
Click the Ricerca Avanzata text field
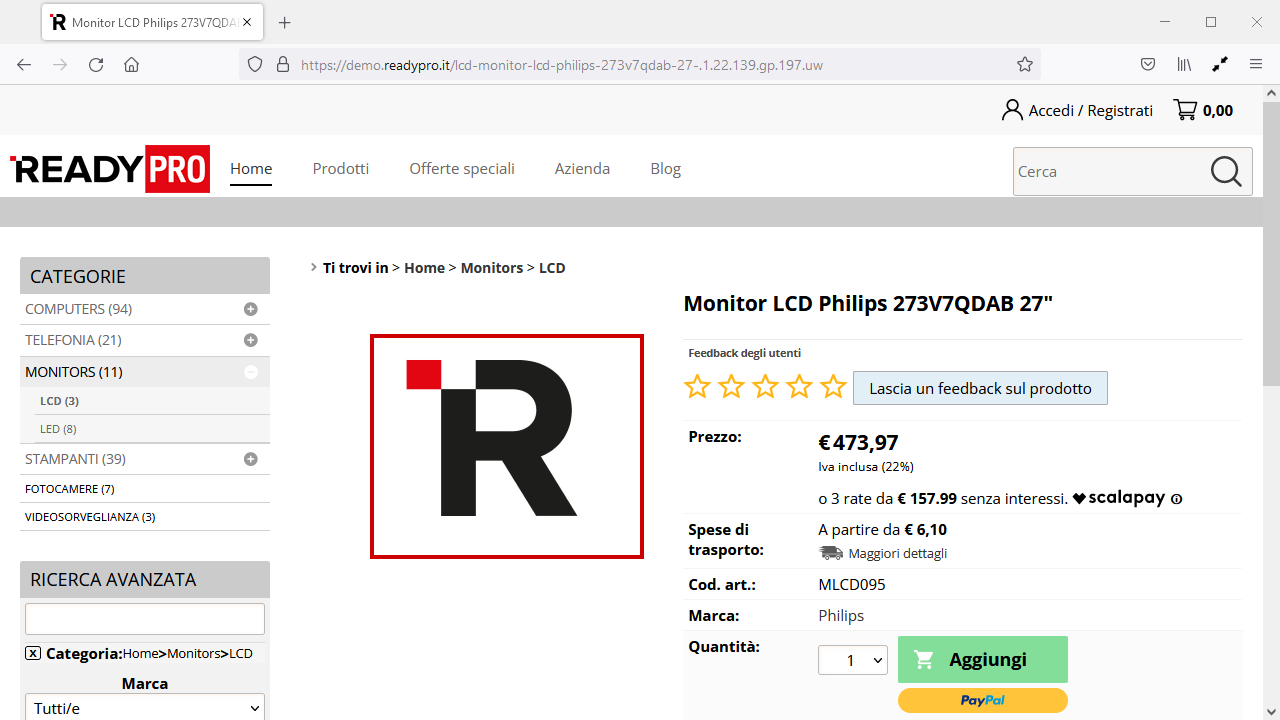[145, 619]
